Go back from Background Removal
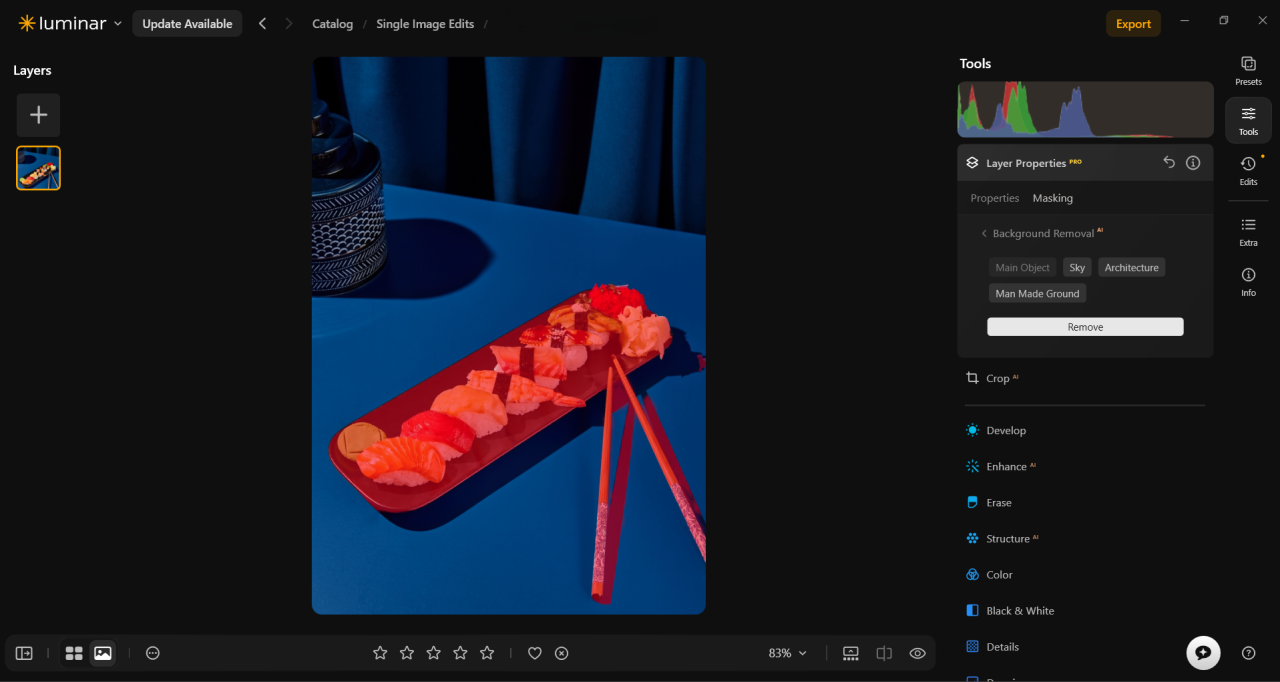 coord(984,233)
